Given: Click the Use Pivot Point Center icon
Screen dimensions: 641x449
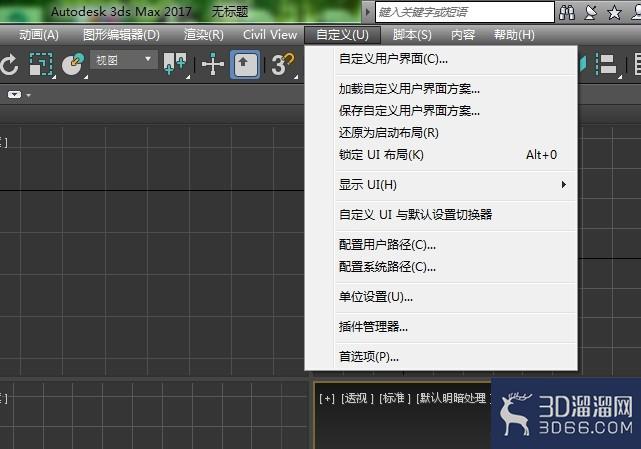Looking at the screenshot, I should coord(175,64).
